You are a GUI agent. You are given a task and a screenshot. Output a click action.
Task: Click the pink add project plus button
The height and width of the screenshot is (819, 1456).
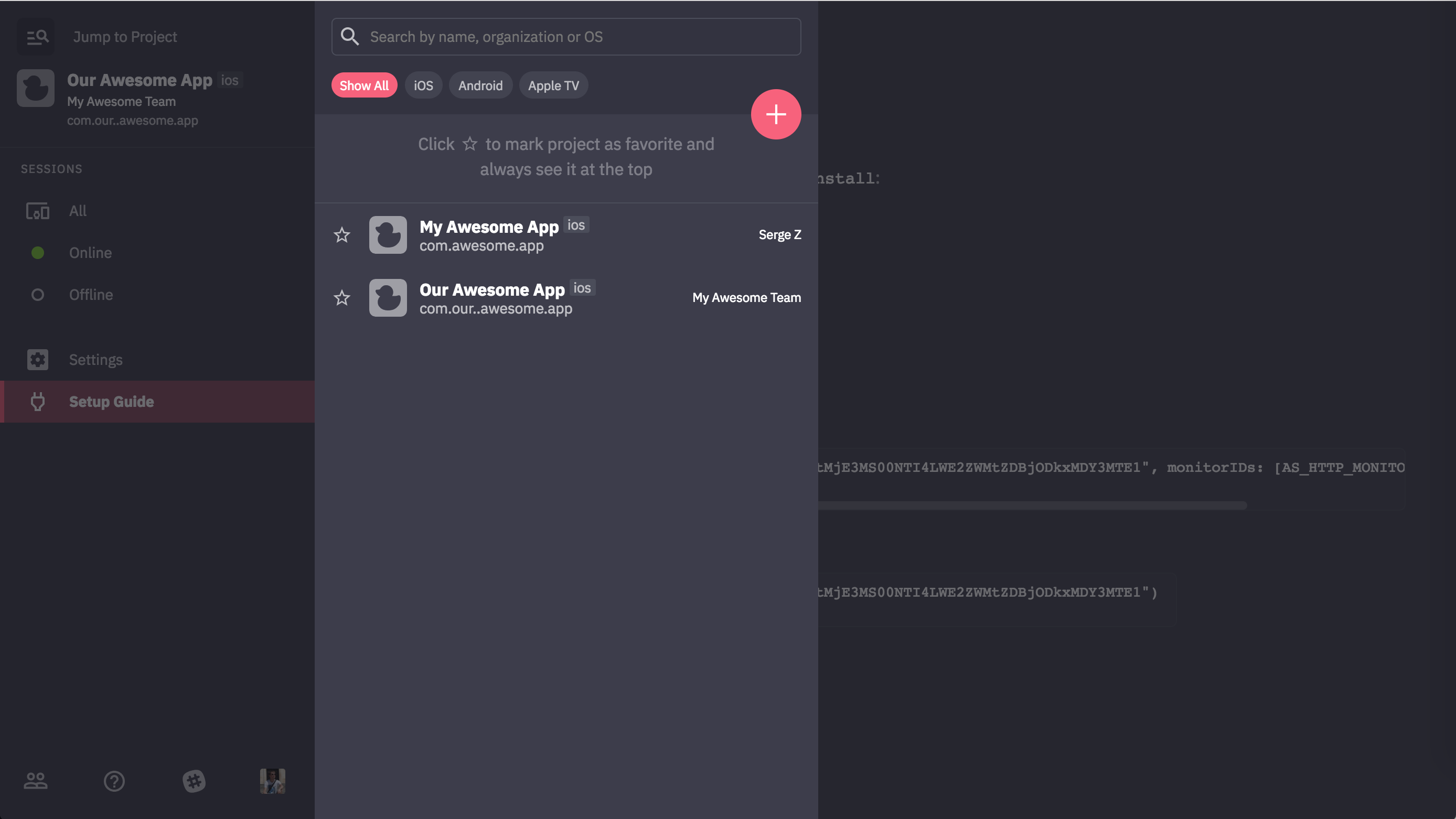[776, 114]
